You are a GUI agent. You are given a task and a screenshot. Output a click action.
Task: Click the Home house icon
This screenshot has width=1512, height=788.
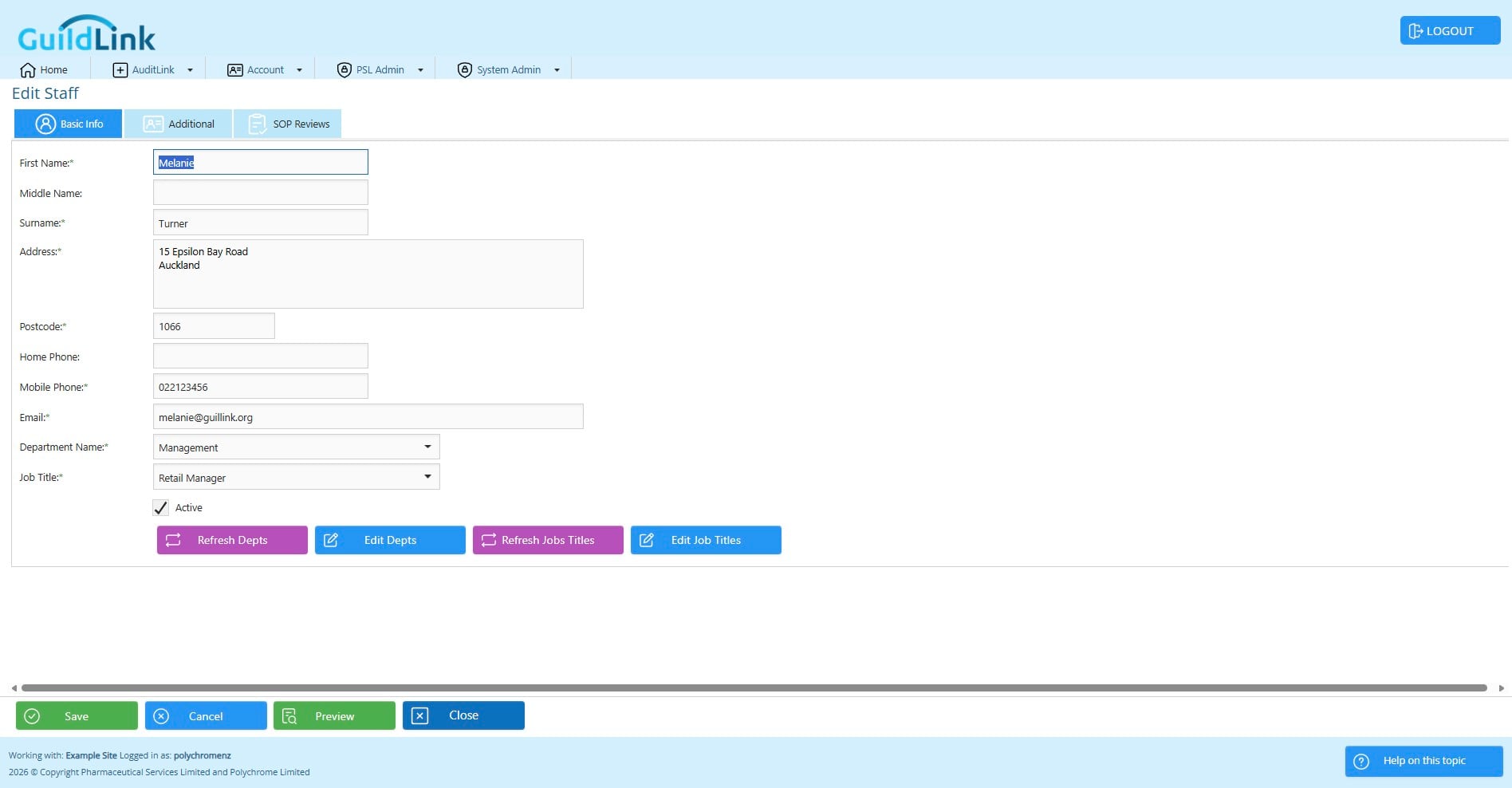click(28, 70)
